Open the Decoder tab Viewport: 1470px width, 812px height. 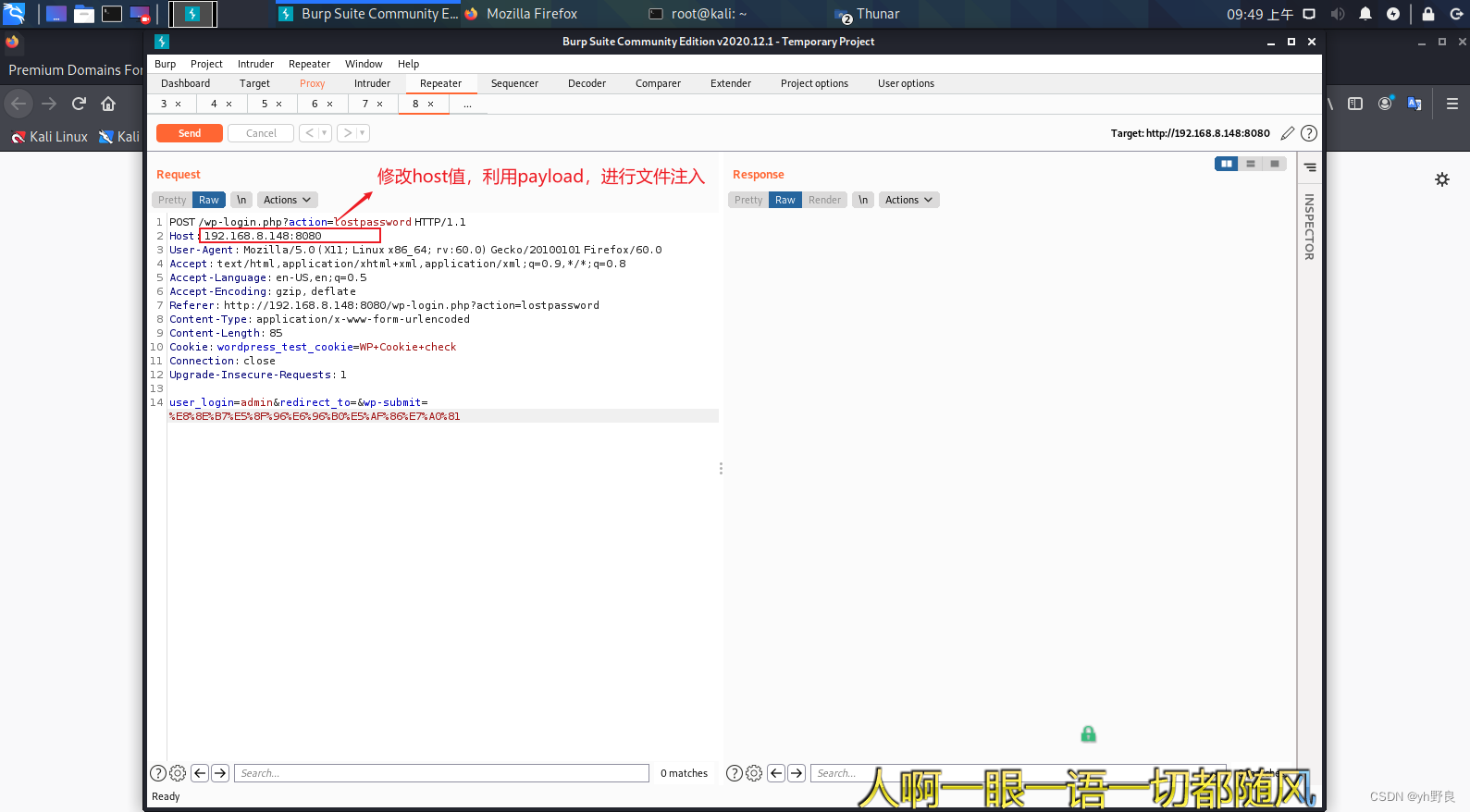pos(587,83)
